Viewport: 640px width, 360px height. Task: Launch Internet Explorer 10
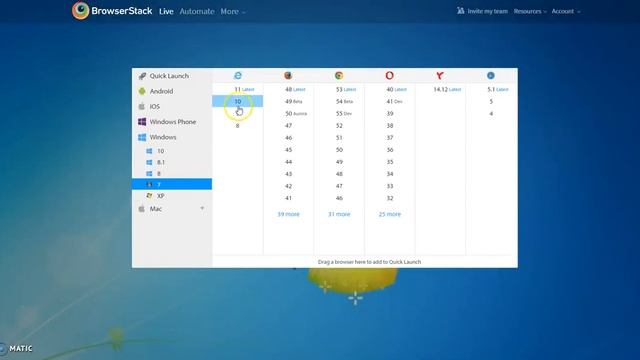(x=238, y=101)
